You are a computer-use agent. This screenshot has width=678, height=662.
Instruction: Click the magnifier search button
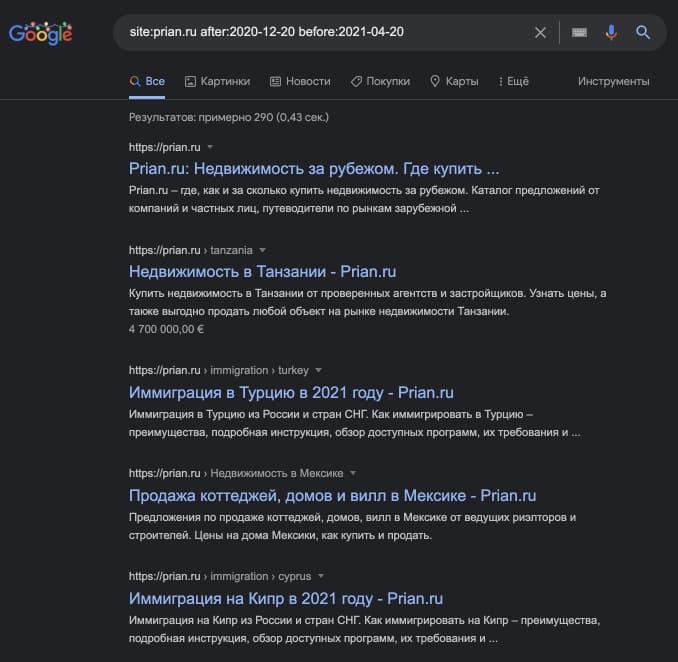click(643, 32)
